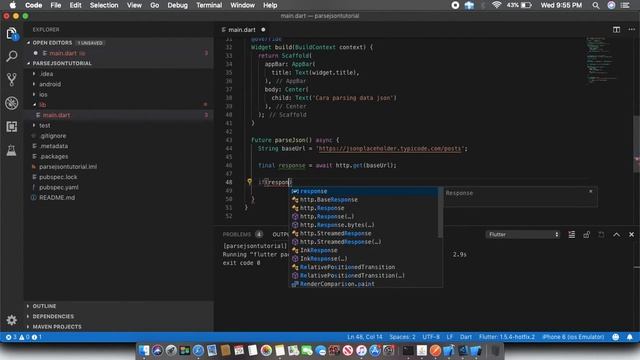
Task: Open the Test beaker view in activity bar
Action: click(x=11, y=150)
